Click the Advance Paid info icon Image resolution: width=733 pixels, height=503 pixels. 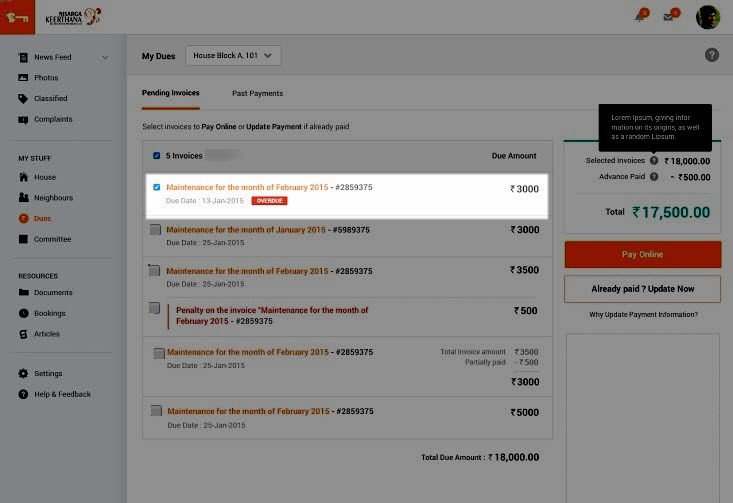(x=654, y=177)
